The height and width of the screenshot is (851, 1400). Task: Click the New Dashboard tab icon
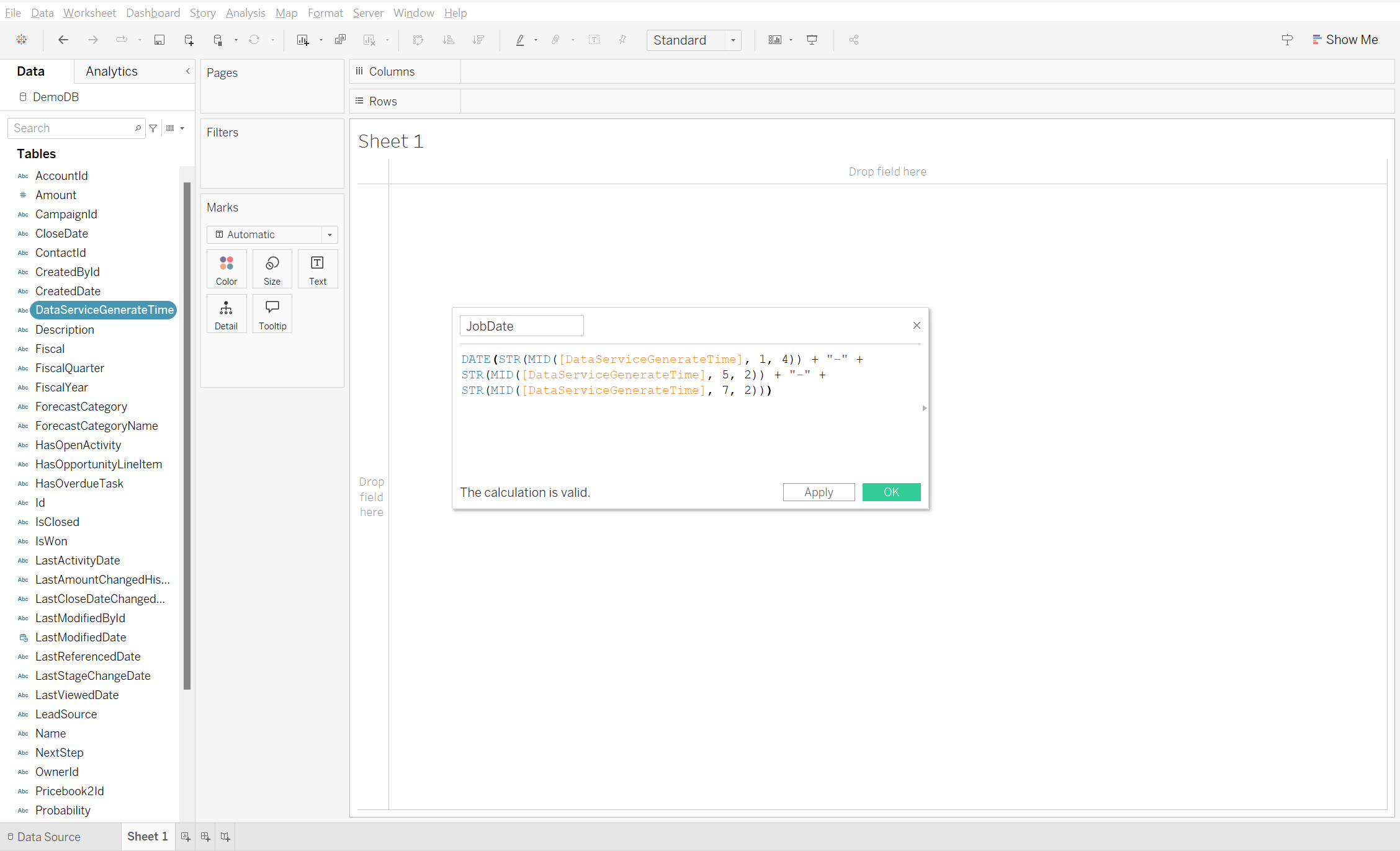(205, 837)
